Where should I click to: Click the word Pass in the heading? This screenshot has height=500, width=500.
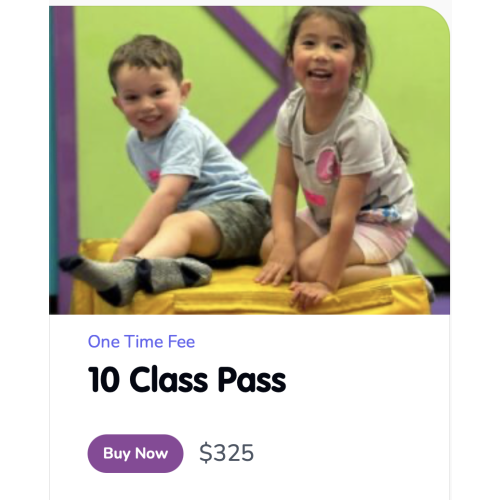[x=252, y=380]
